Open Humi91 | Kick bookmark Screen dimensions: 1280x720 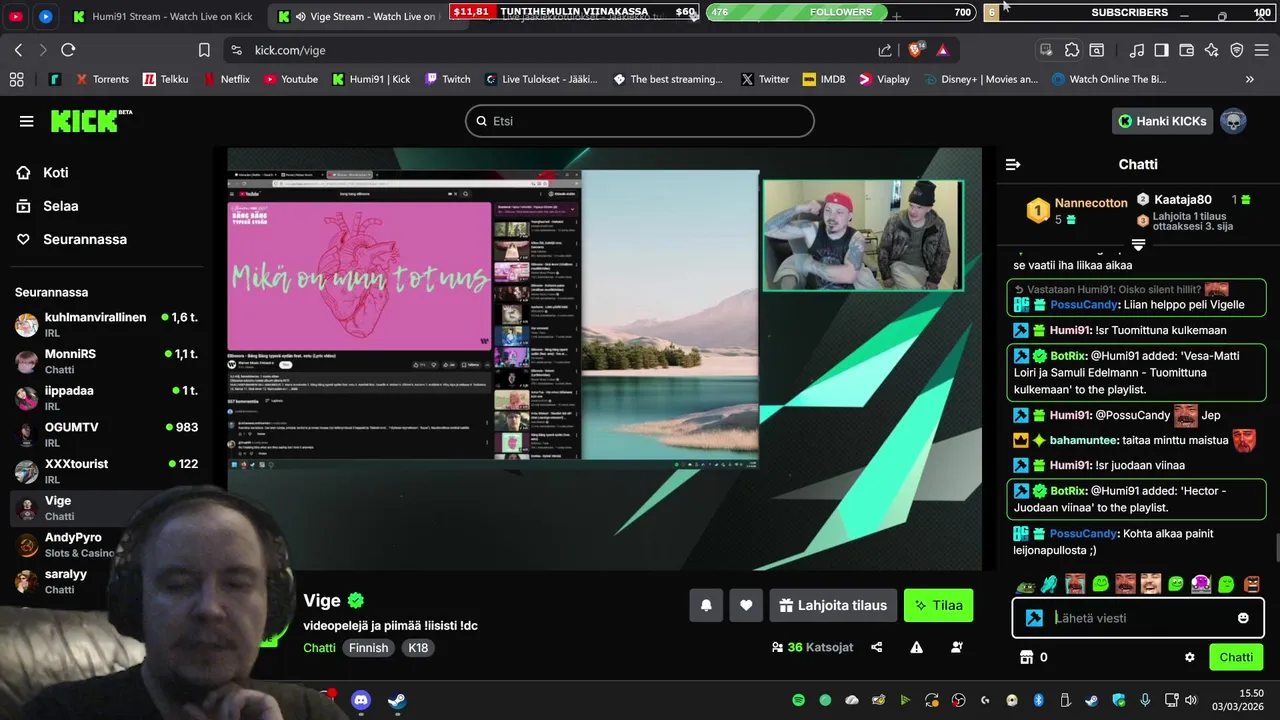371,79
